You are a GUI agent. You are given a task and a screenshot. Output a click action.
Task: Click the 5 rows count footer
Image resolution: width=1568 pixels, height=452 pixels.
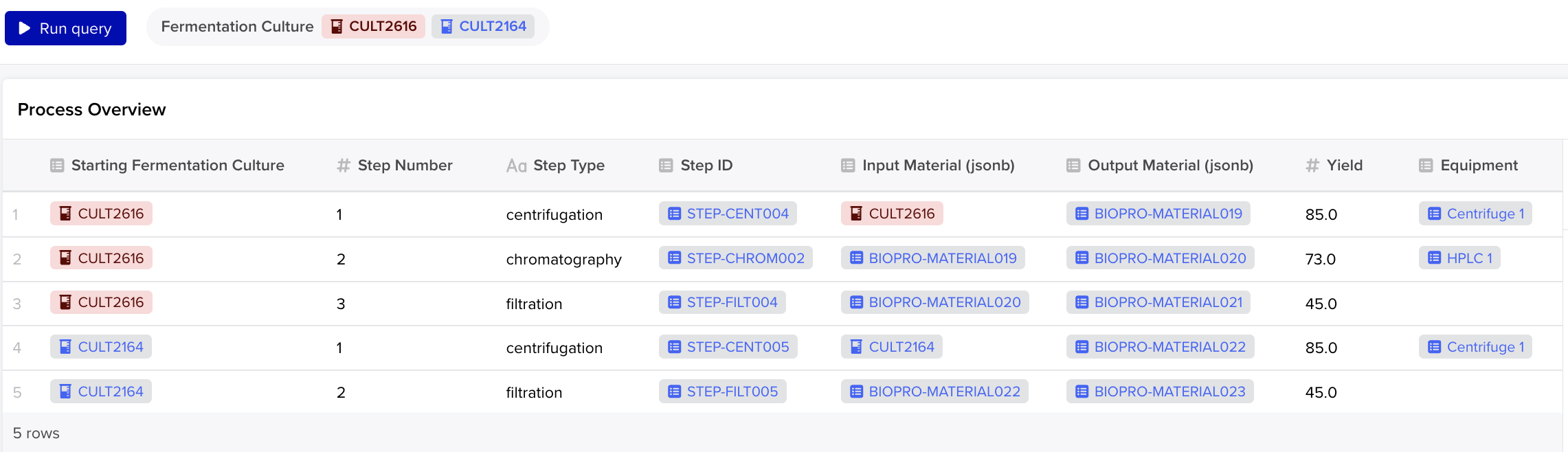36,433
